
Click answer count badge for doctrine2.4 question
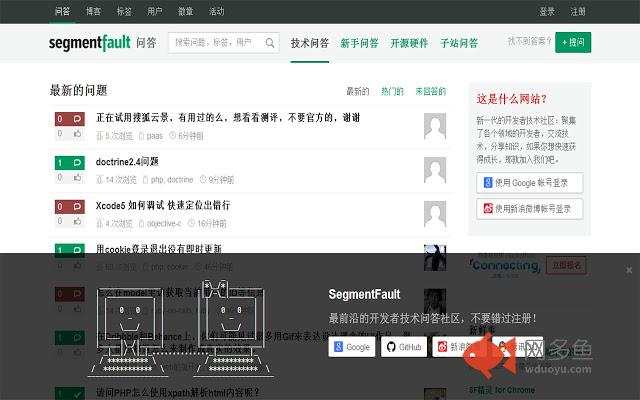70,163
